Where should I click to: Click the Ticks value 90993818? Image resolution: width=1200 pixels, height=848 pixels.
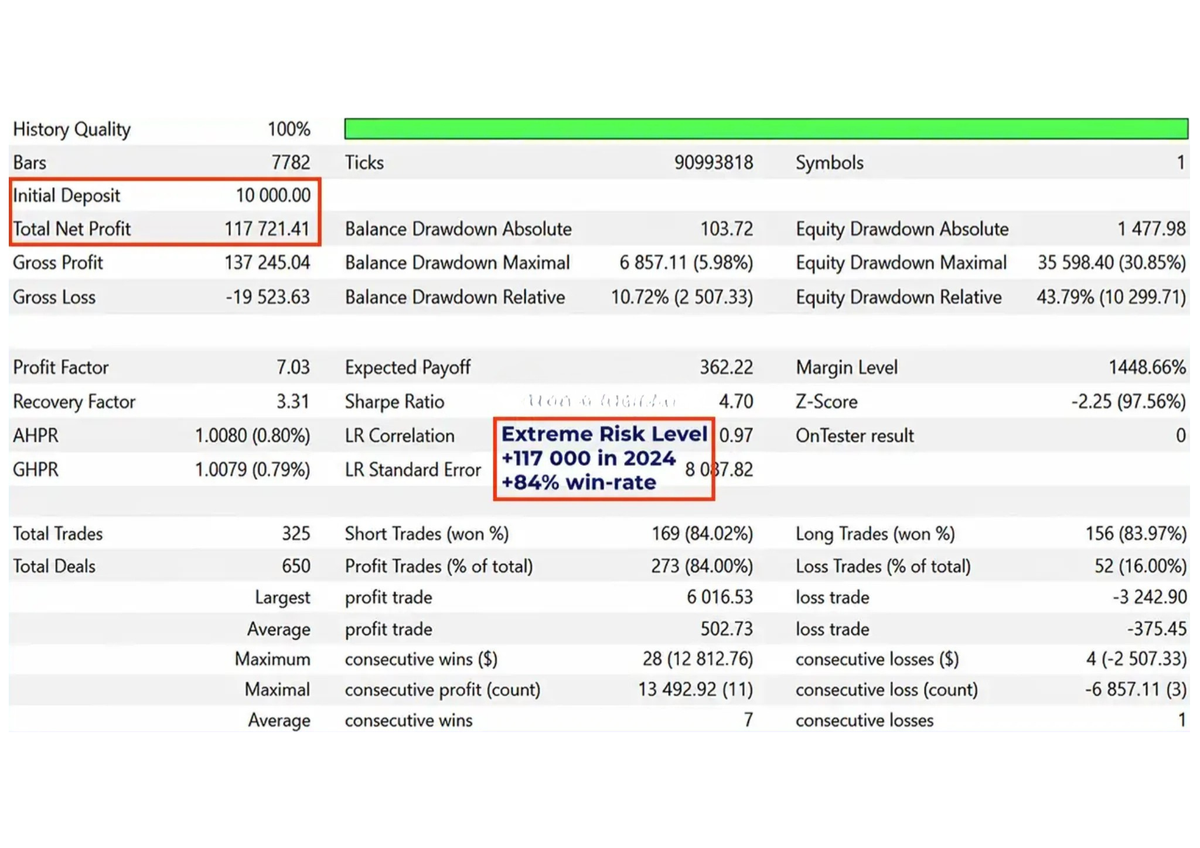(713, 163)
